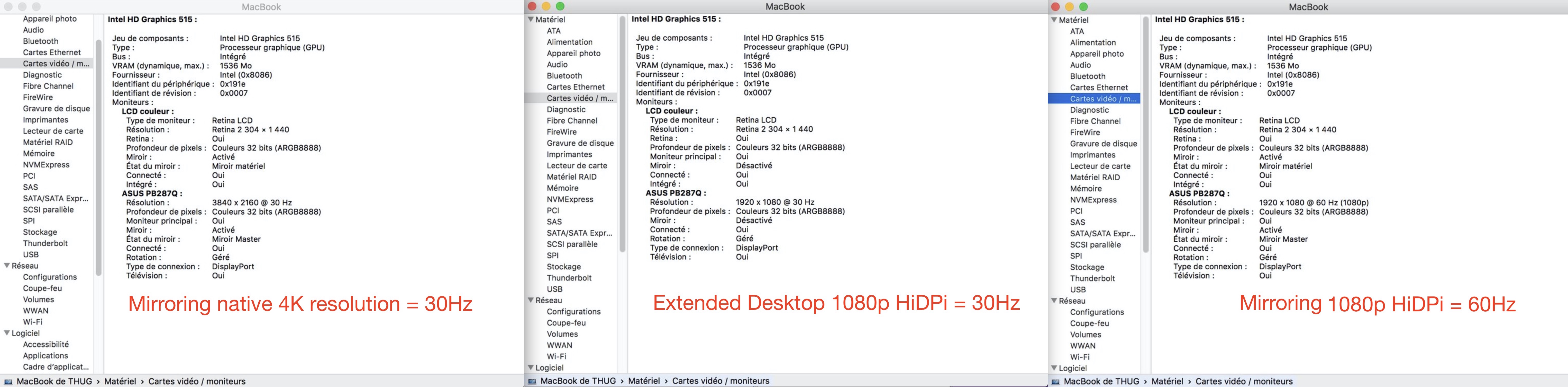Click the 3840 x 2160 @ 30 Hz resolution value
The width and height of the screenshot is (1568, 387).
(252, 203)
